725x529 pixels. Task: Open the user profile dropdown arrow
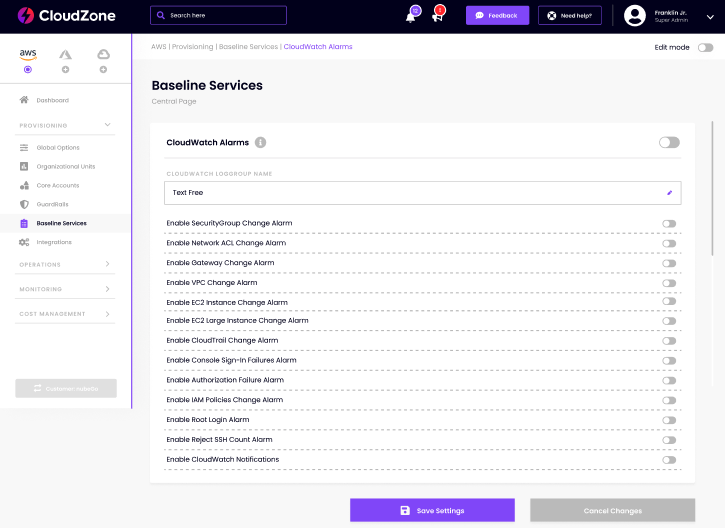(x=710, y=17)
